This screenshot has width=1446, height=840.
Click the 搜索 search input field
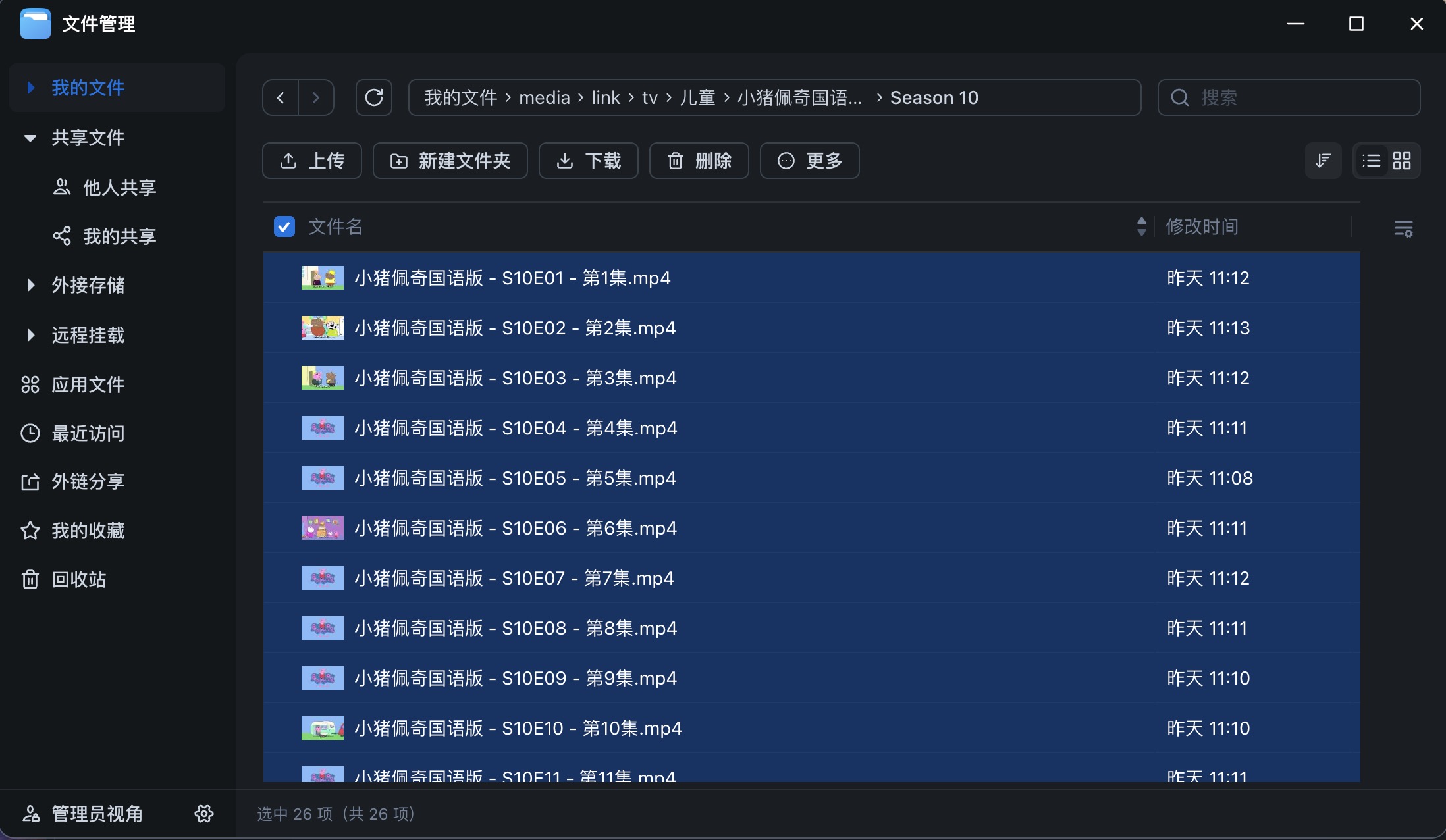tap(1297, 97)
